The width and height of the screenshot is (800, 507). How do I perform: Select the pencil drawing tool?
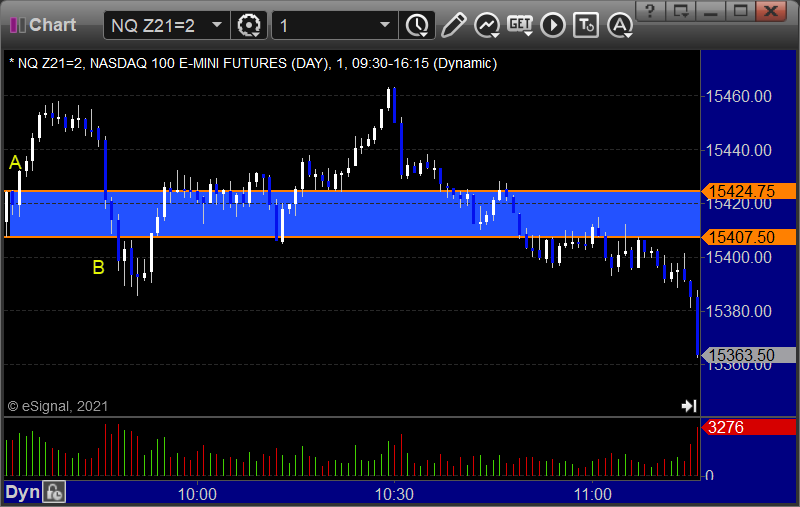(453, 25)
